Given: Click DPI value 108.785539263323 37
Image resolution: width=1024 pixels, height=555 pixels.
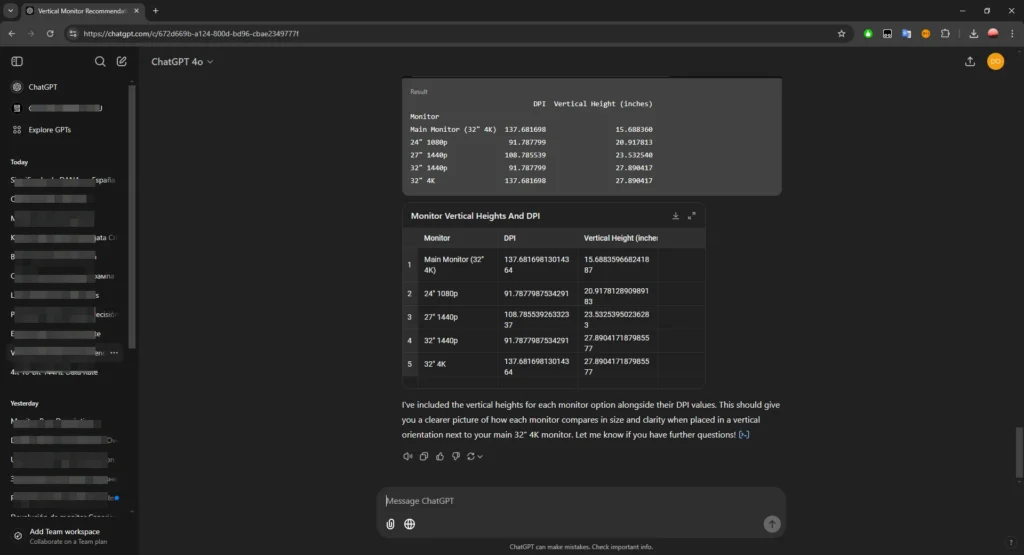Looking at the screenshot, I should (x=536, y=319).
